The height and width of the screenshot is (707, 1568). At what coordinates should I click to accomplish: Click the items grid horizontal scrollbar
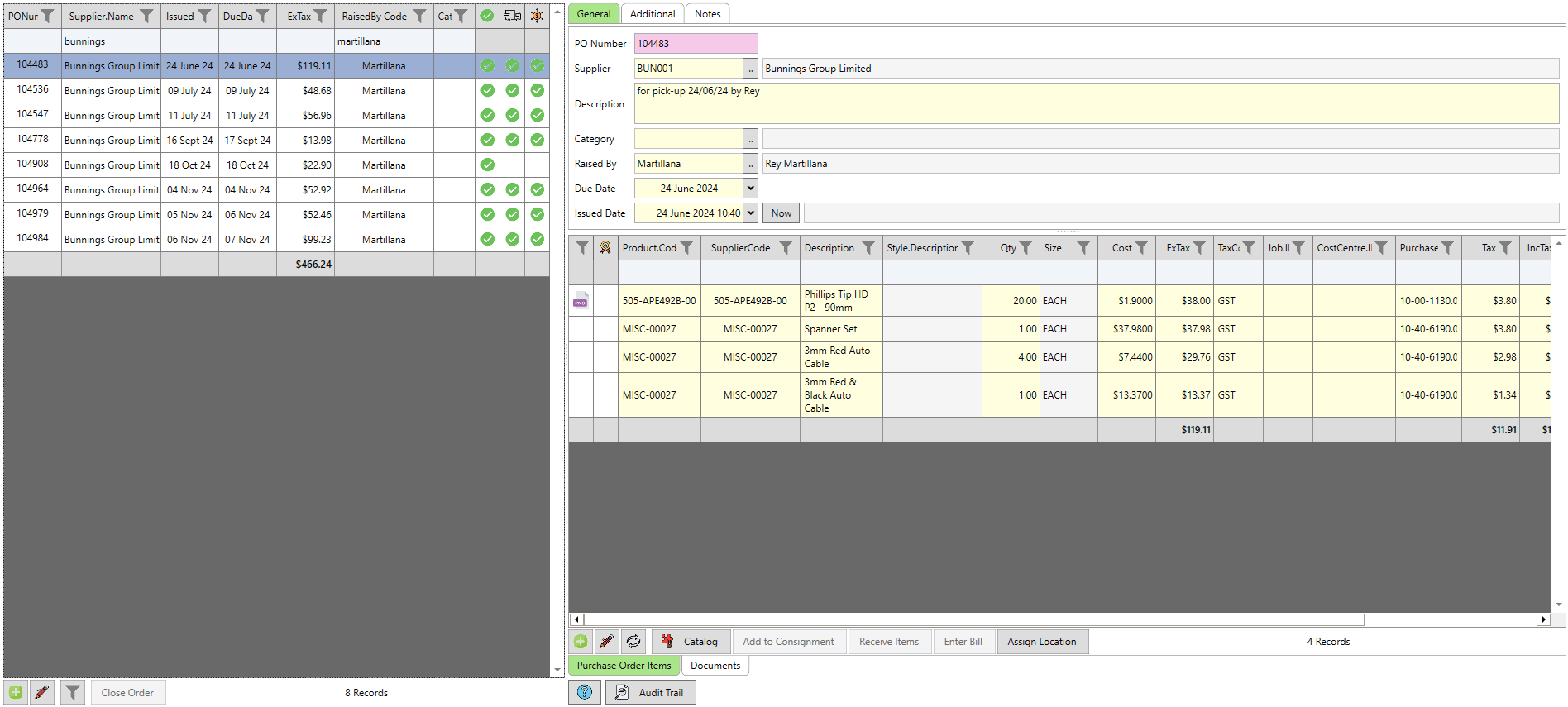pyautogui.click(x=974, y=619)
